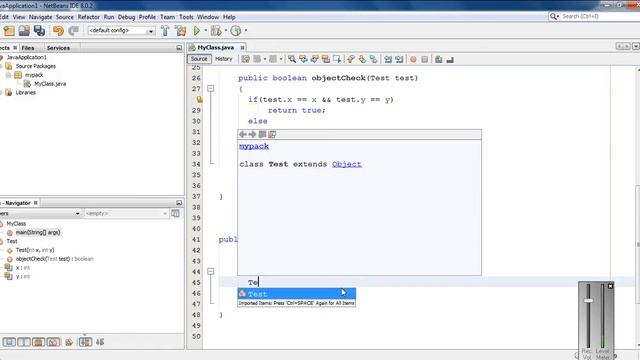The height and width of the screenshot is (360, 640).
Task: Toggle Highlight Search in editor toolbar
Action: 326,59
